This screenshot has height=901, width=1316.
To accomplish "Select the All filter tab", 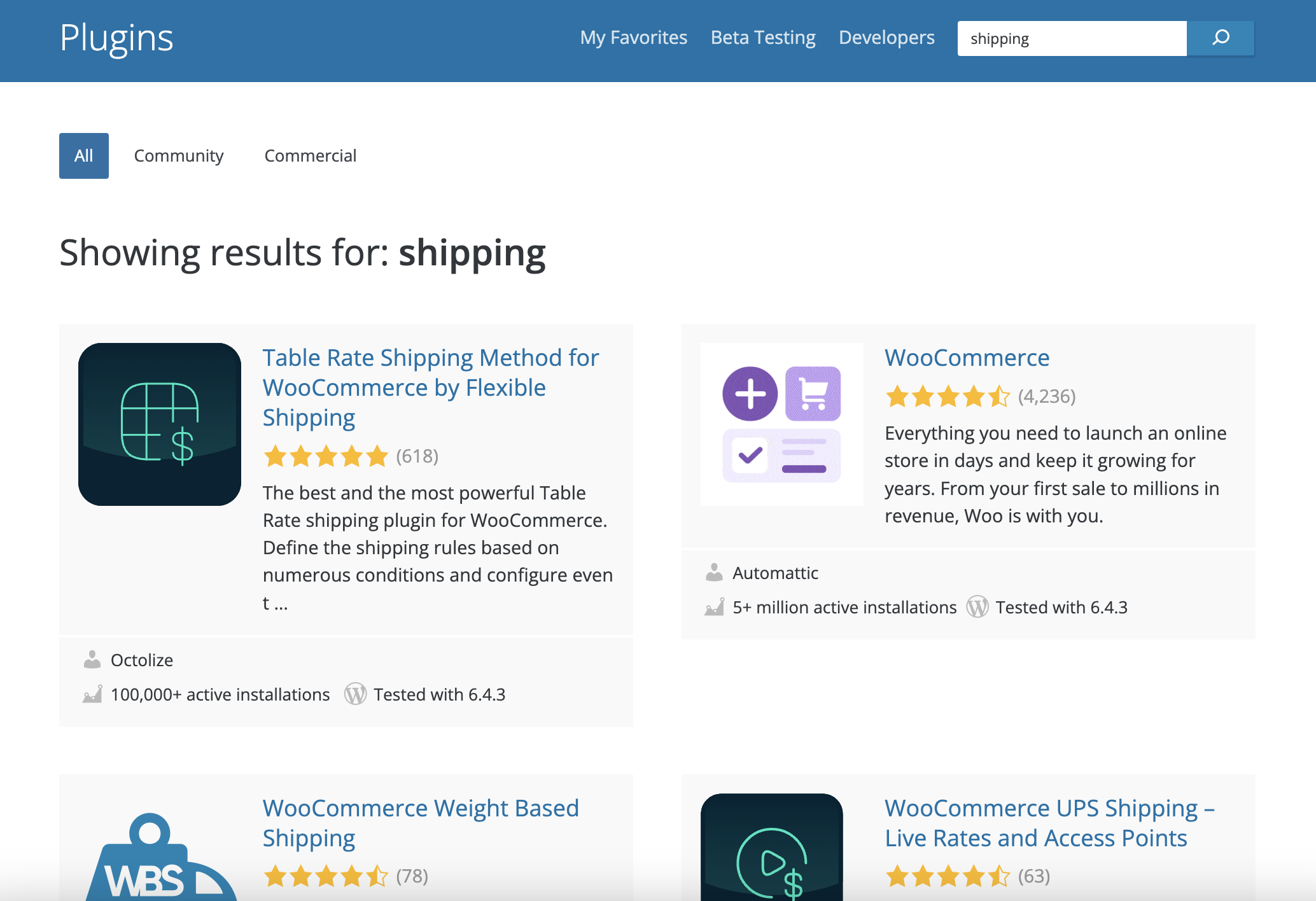I will (84, 155).
